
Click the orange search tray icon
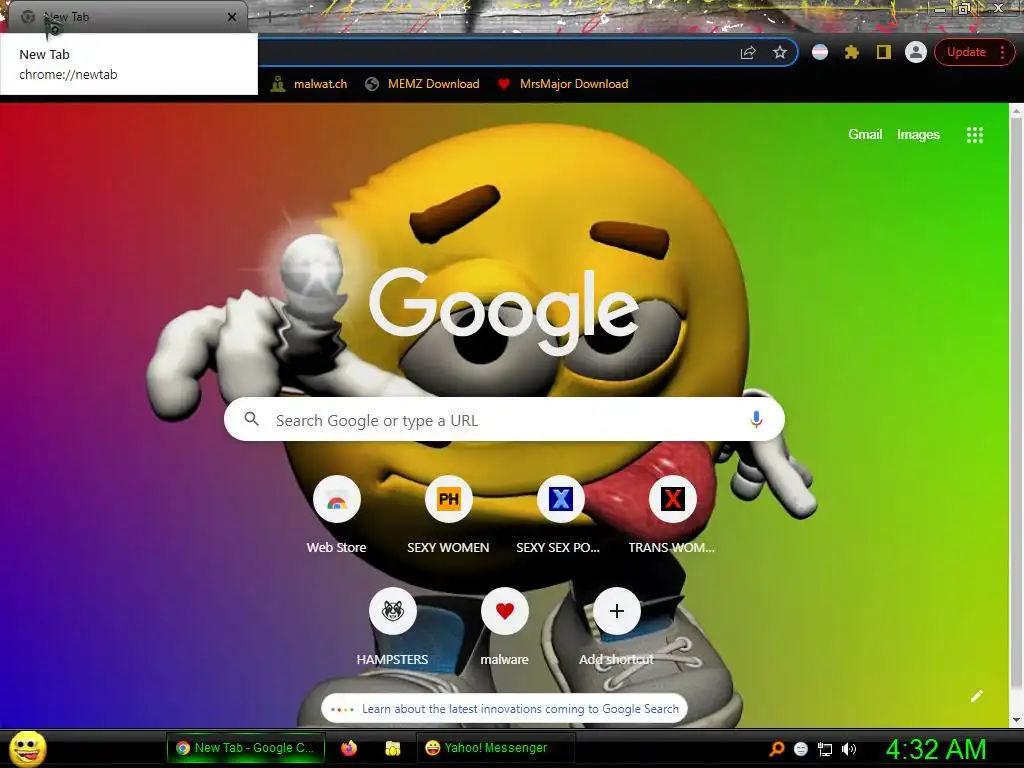[x=777, y=749]
